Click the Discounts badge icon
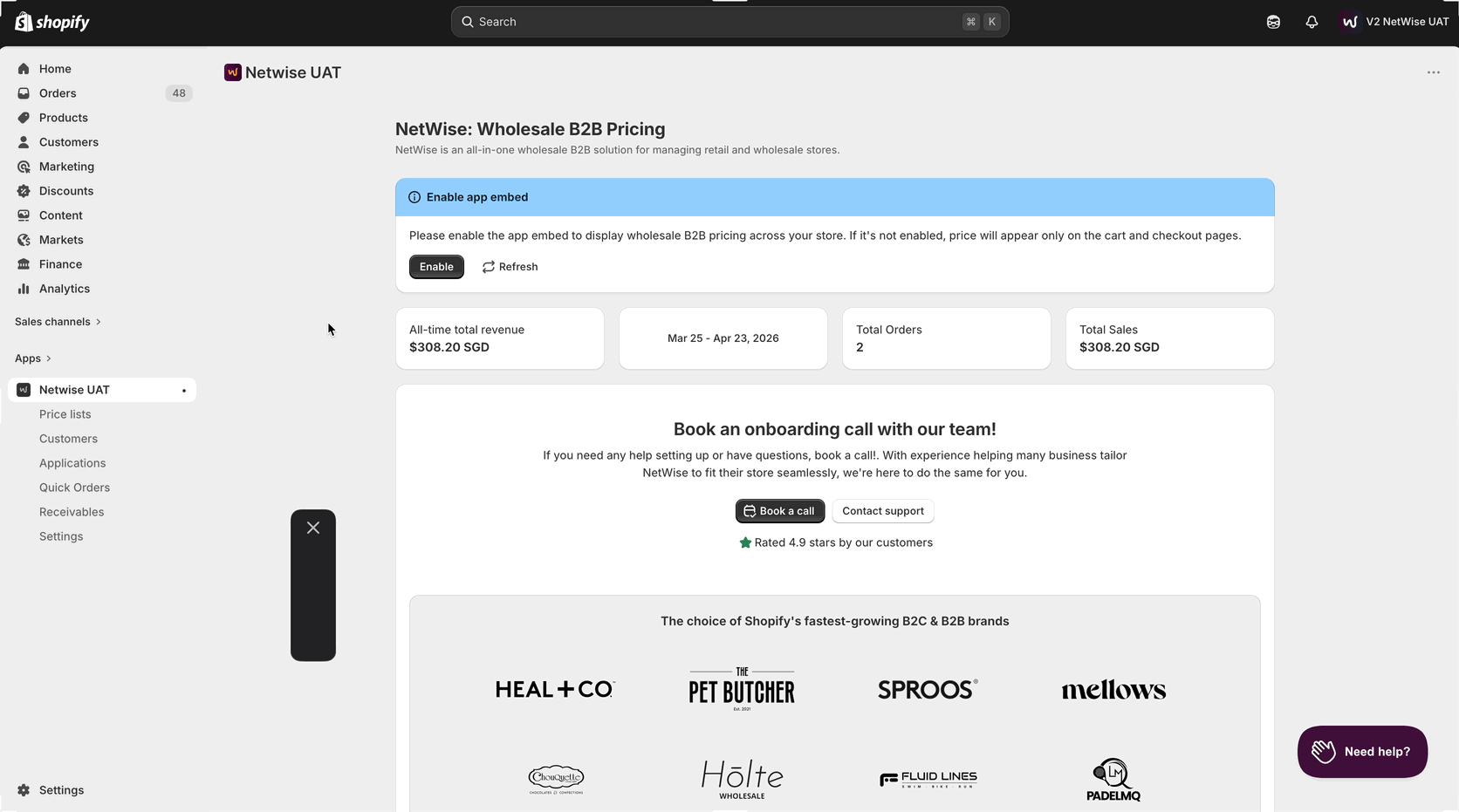 (24, 191)
